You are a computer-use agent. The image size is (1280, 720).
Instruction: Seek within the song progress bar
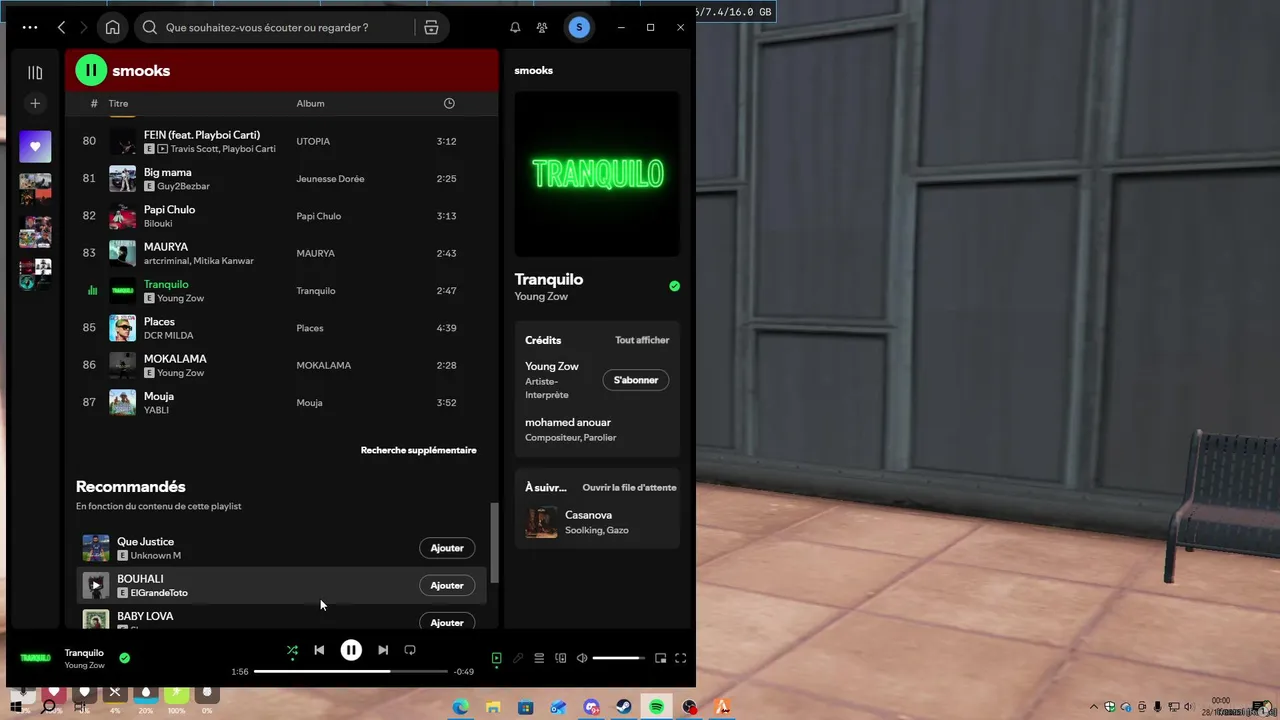pyautogui.click(x=351, y=671)
